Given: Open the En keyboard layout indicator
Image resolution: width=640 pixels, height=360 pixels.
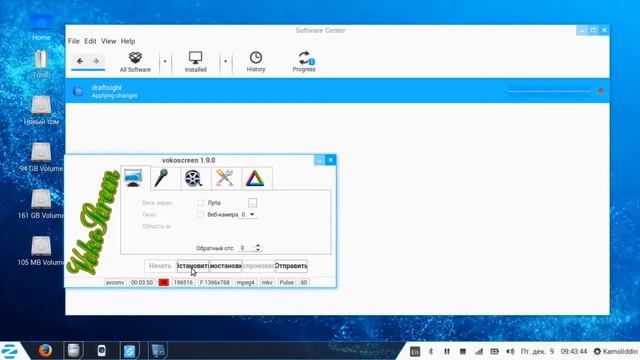Looking at the screenshot, I should (415, 351).
